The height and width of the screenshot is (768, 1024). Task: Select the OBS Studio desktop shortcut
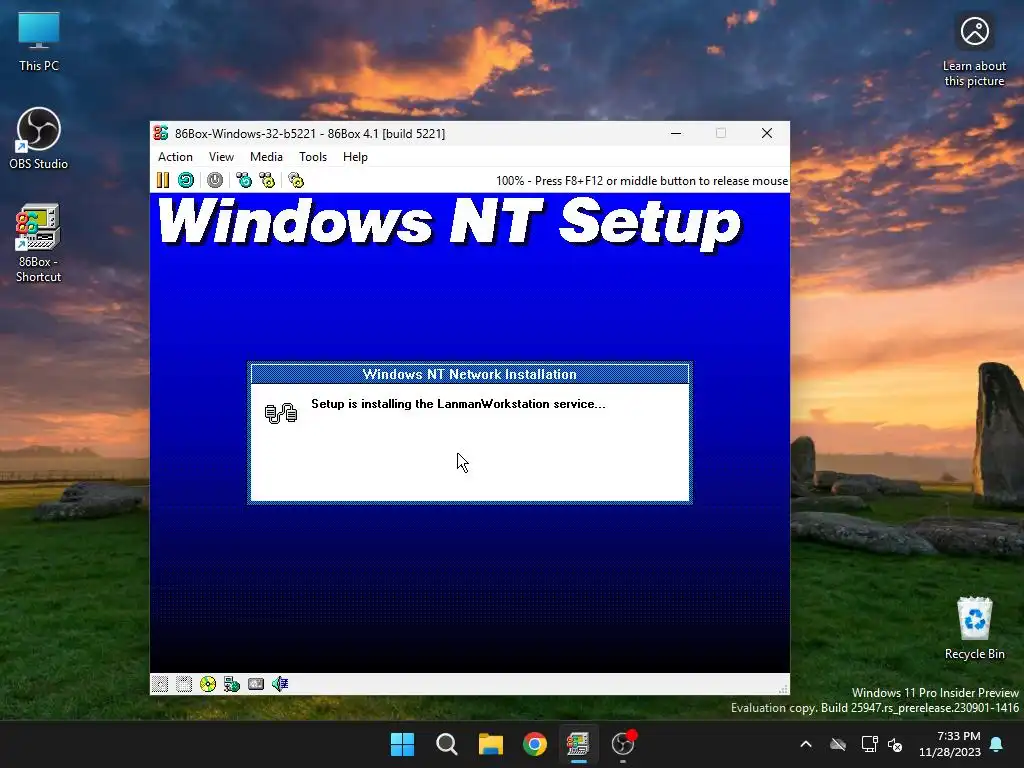[39, 139]
